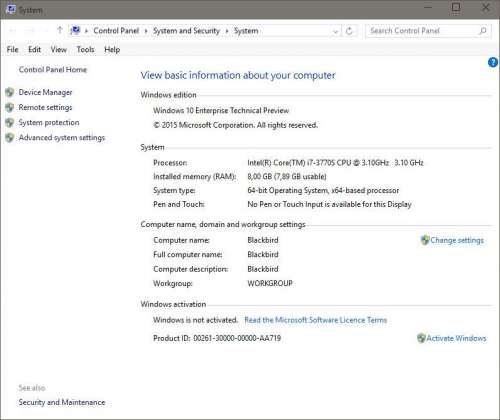
Task: Click the WORKGROUP value
Action: (270, 283)
